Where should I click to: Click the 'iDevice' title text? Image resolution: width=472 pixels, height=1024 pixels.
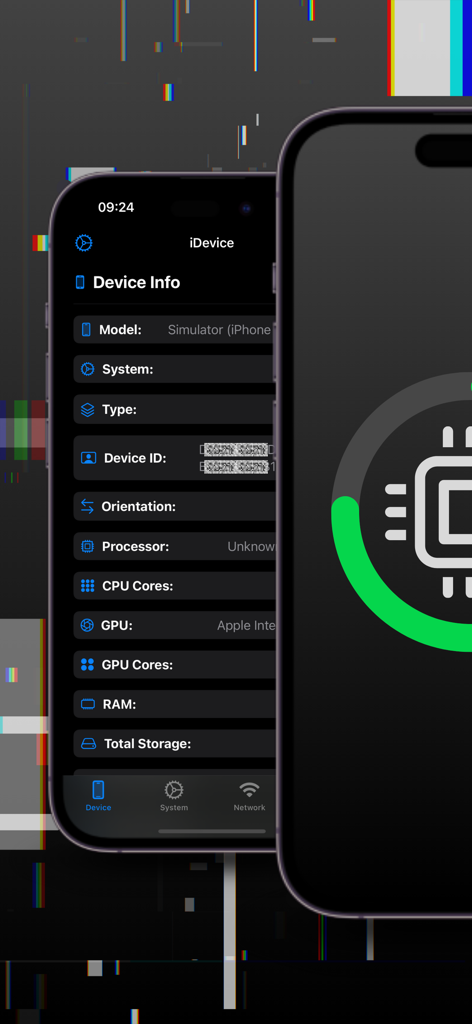(x=212, y=243)
